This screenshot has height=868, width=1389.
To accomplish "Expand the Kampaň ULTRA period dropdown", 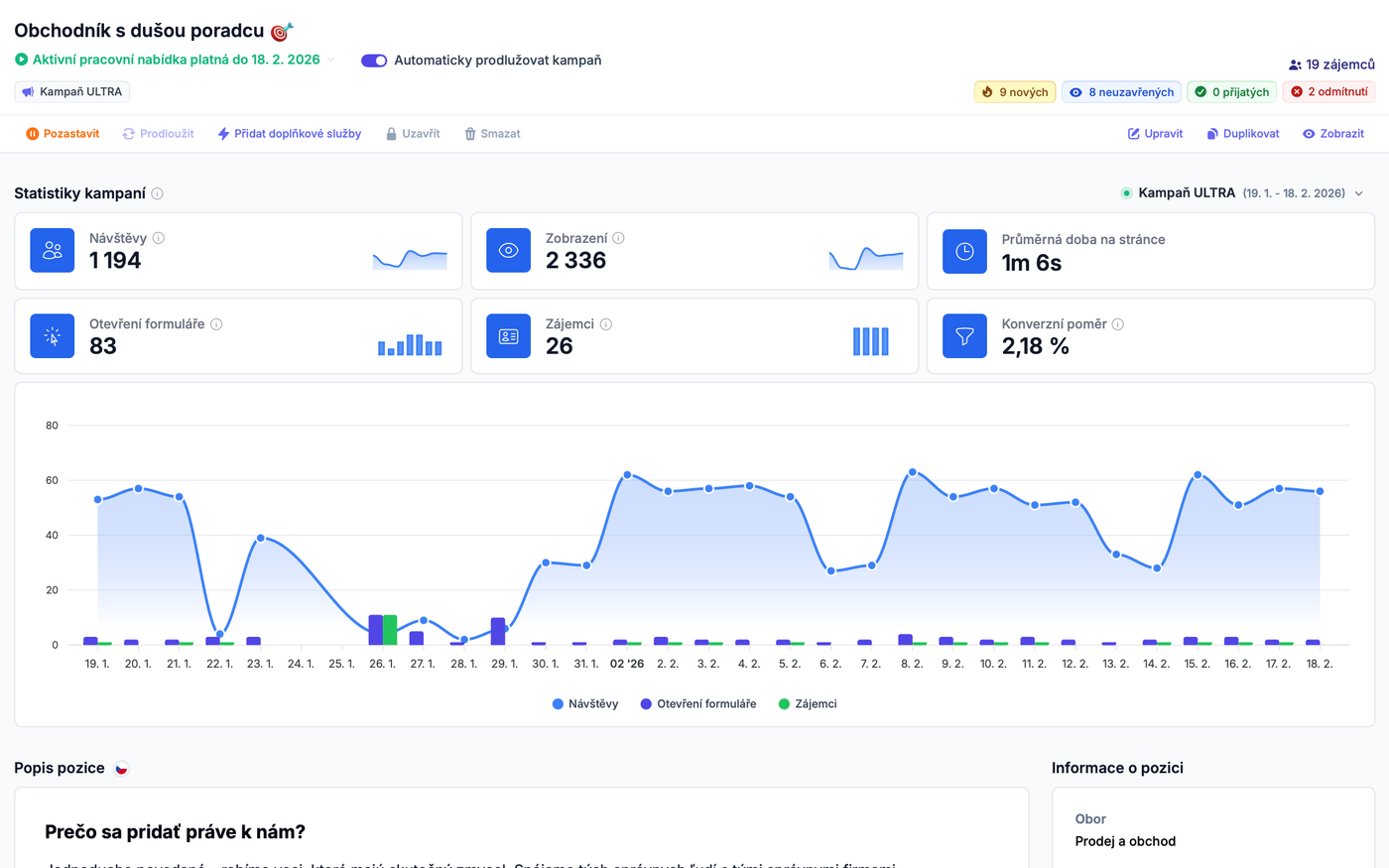I will [1359, 193].
